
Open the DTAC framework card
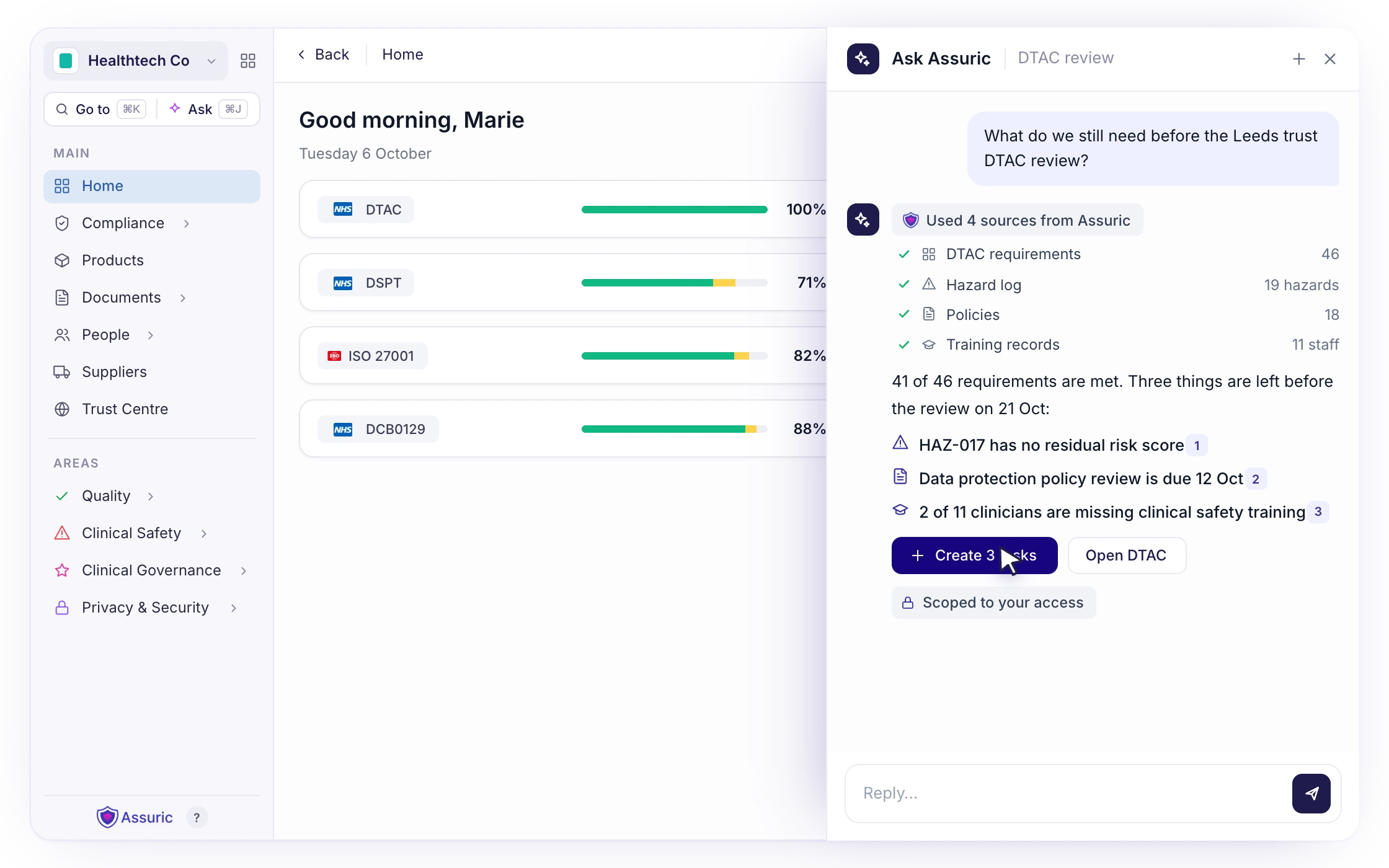pos(562,210)
